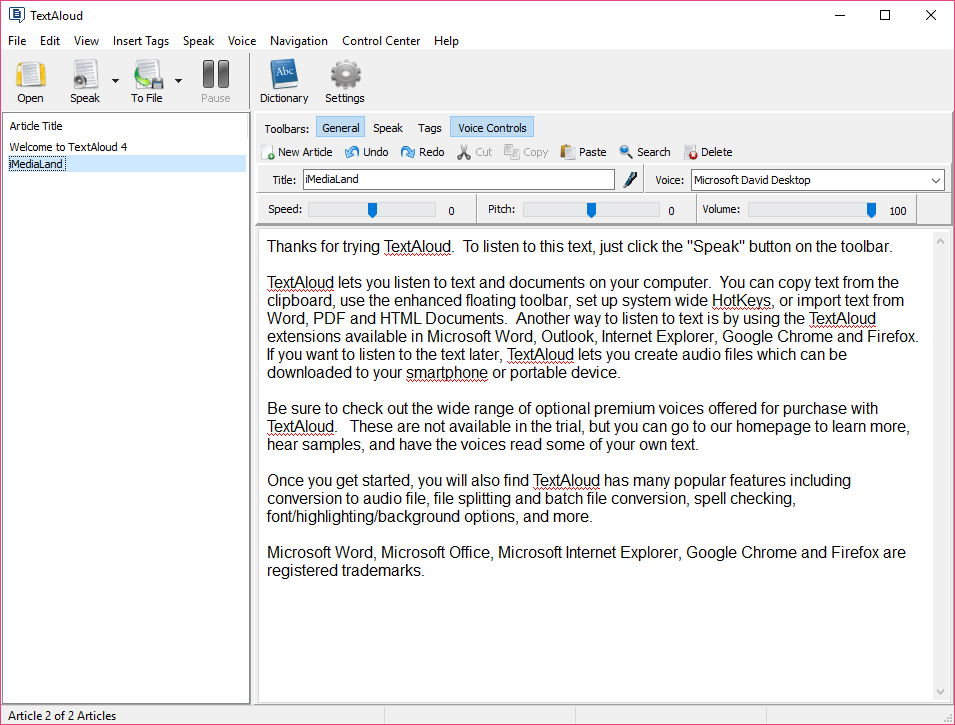Open the Voice menu
955x725 pixels.
242,41
